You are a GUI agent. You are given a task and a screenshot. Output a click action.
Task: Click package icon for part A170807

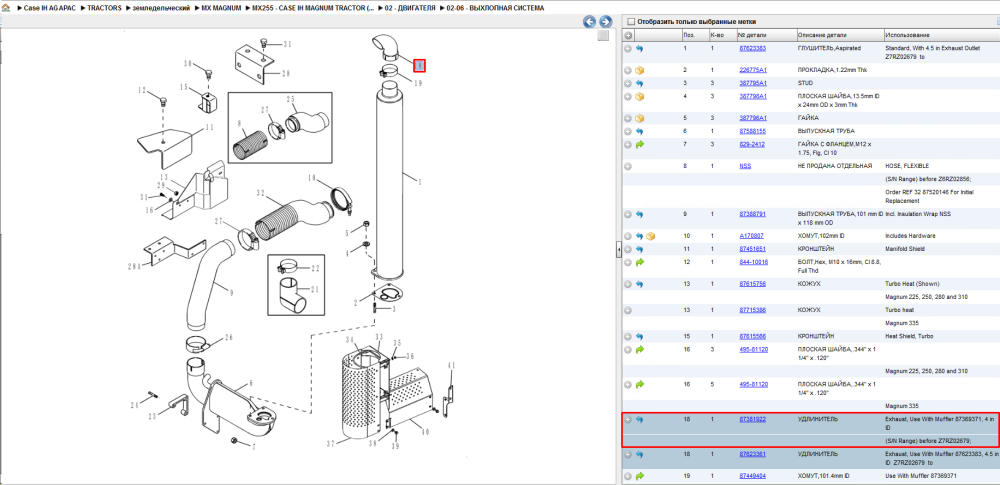(651, 236)
